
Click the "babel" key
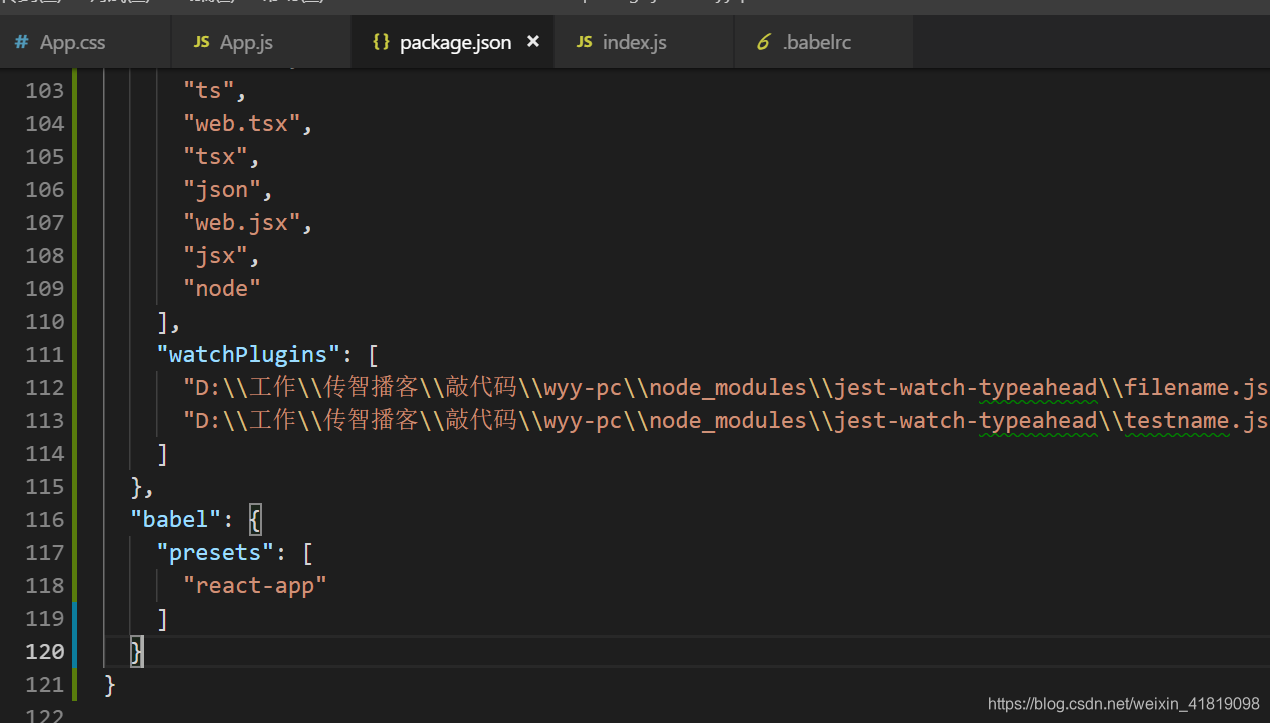(x=176, y=519)
